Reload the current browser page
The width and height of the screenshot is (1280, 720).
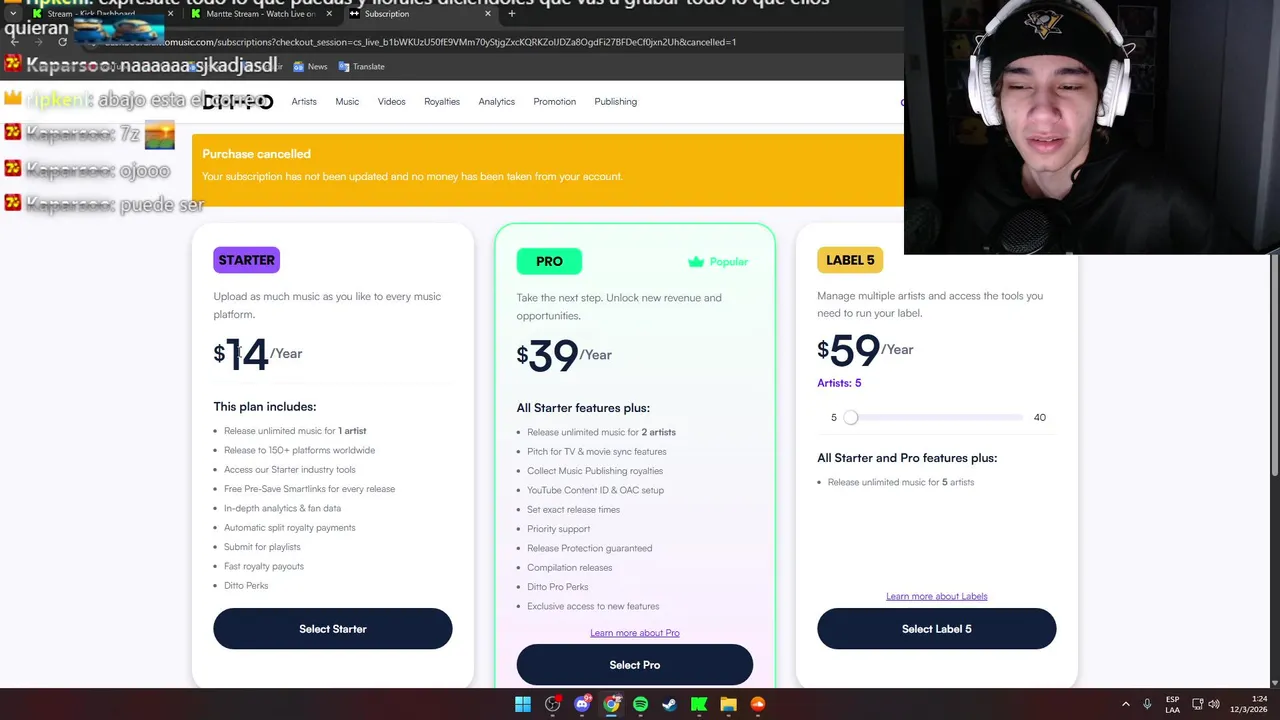pos(62,42)
